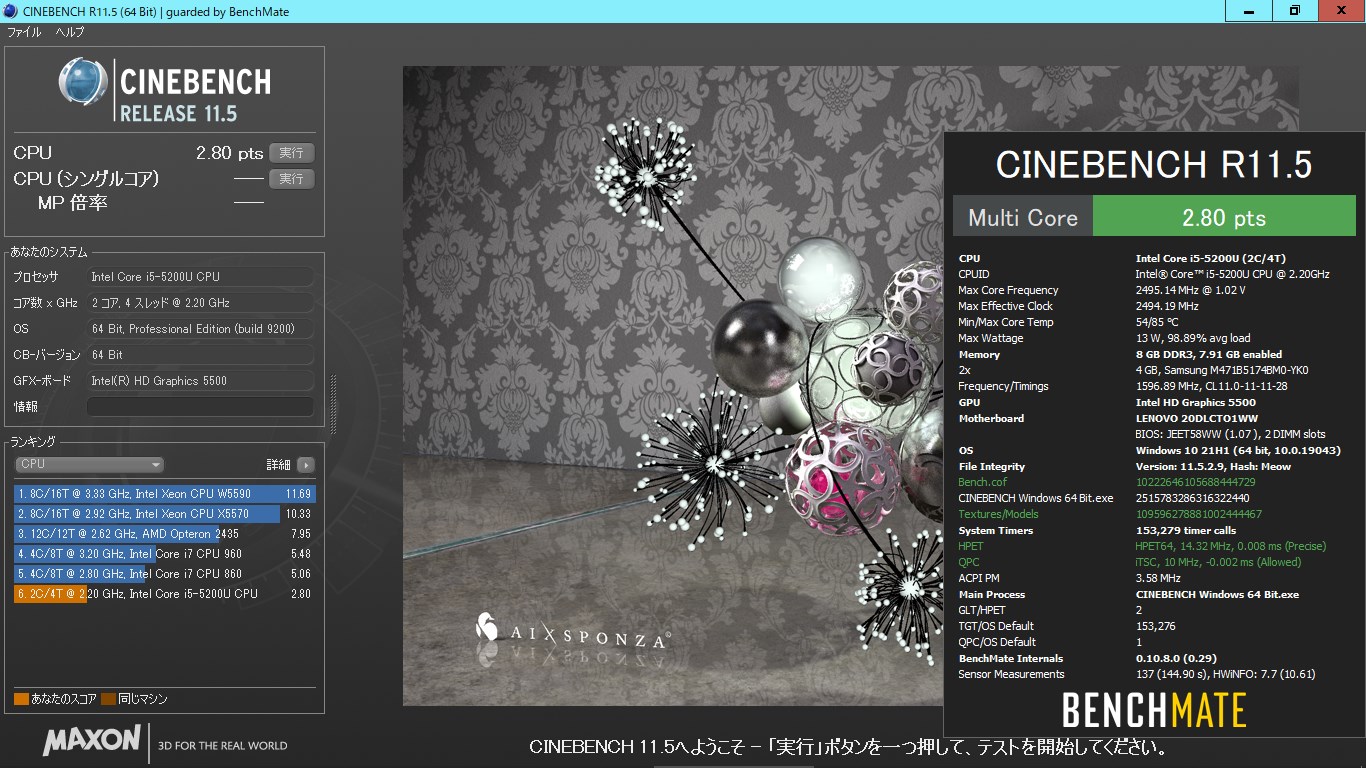Close the CINEBENCH window

tap(1341, 10)
